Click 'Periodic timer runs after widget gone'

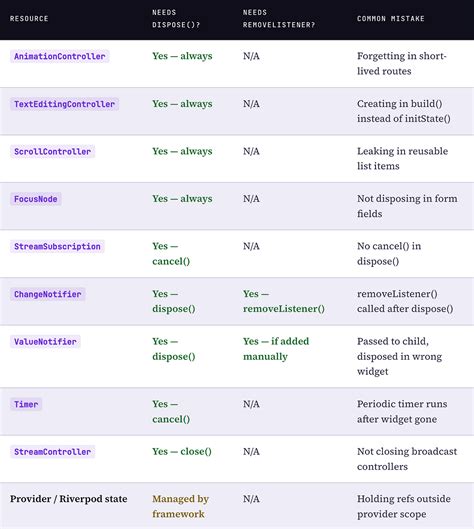coord(402,412)
